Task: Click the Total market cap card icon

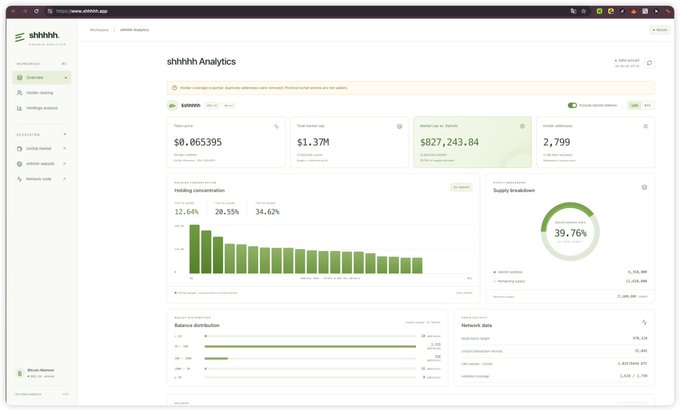Action: coord(399,127)
